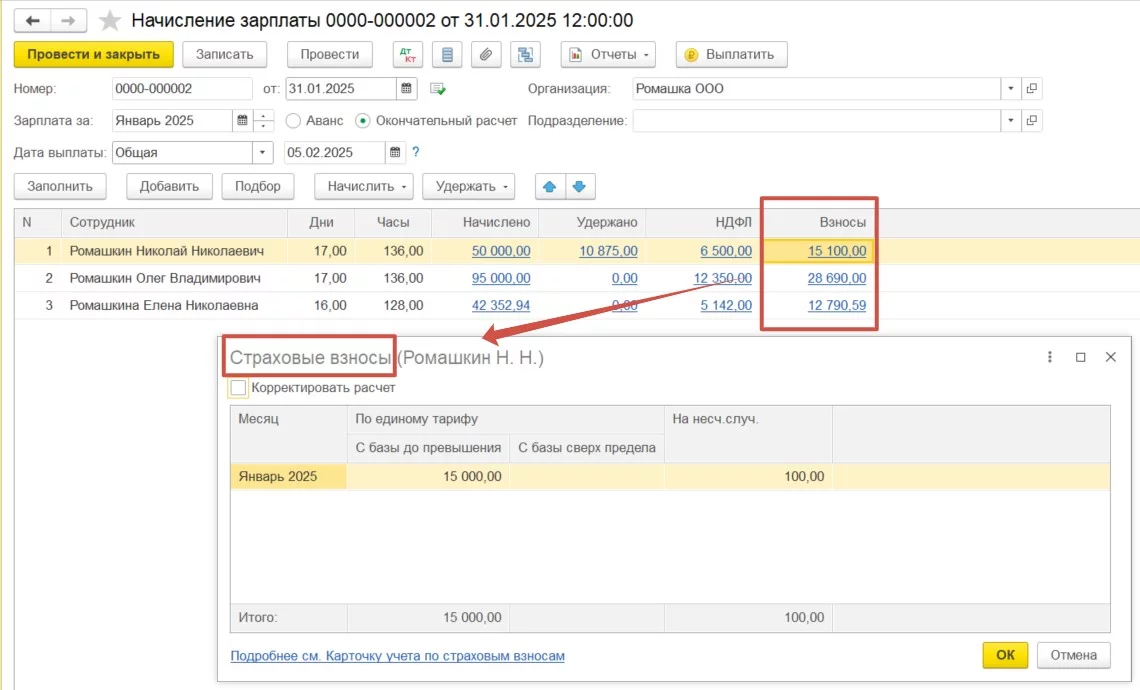Open the Организация dropdown list
Screen dimensions: 1140x690
(x=1011, y=89)
